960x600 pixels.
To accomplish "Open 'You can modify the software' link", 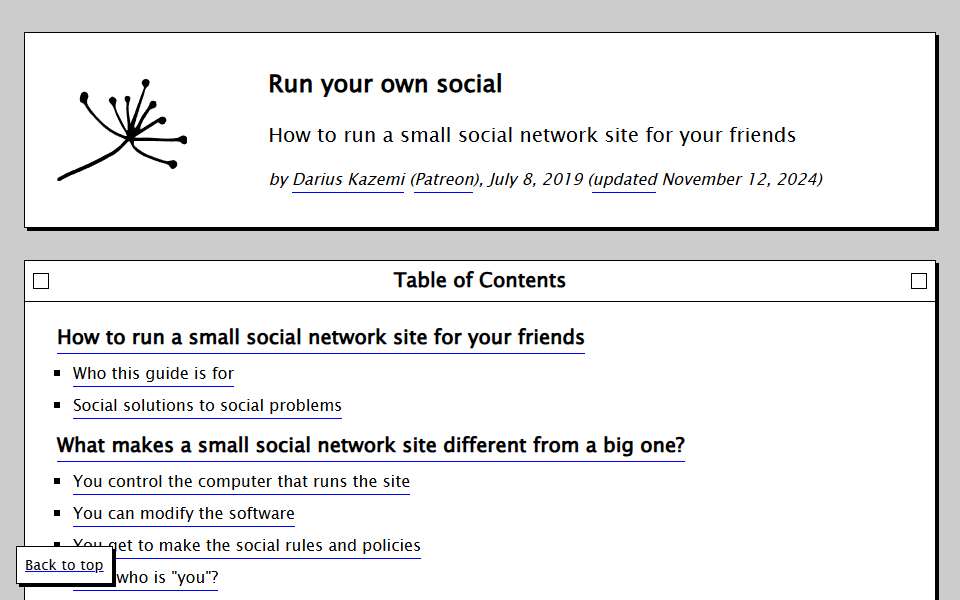I will [184, 513].
